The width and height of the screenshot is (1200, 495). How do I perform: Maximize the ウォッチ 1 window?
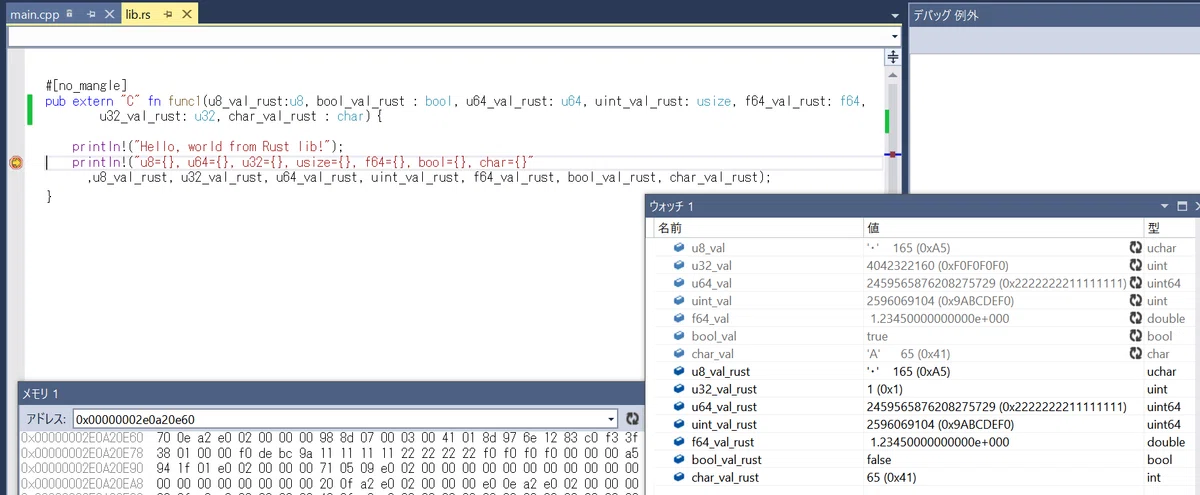coord(1180,205)
